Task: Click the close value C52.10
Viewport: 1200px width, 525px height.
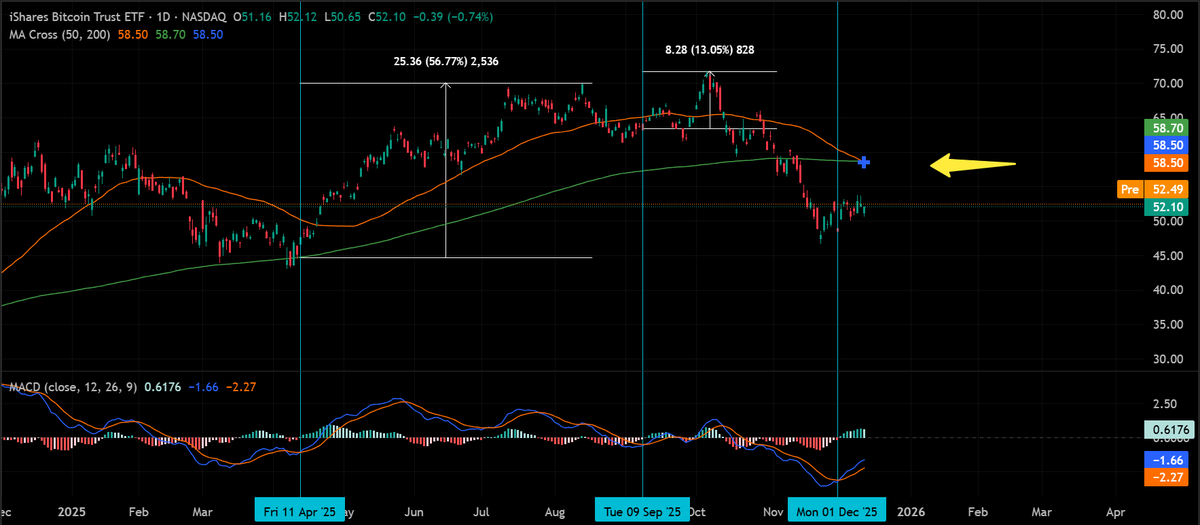Action: click(385, 17)
